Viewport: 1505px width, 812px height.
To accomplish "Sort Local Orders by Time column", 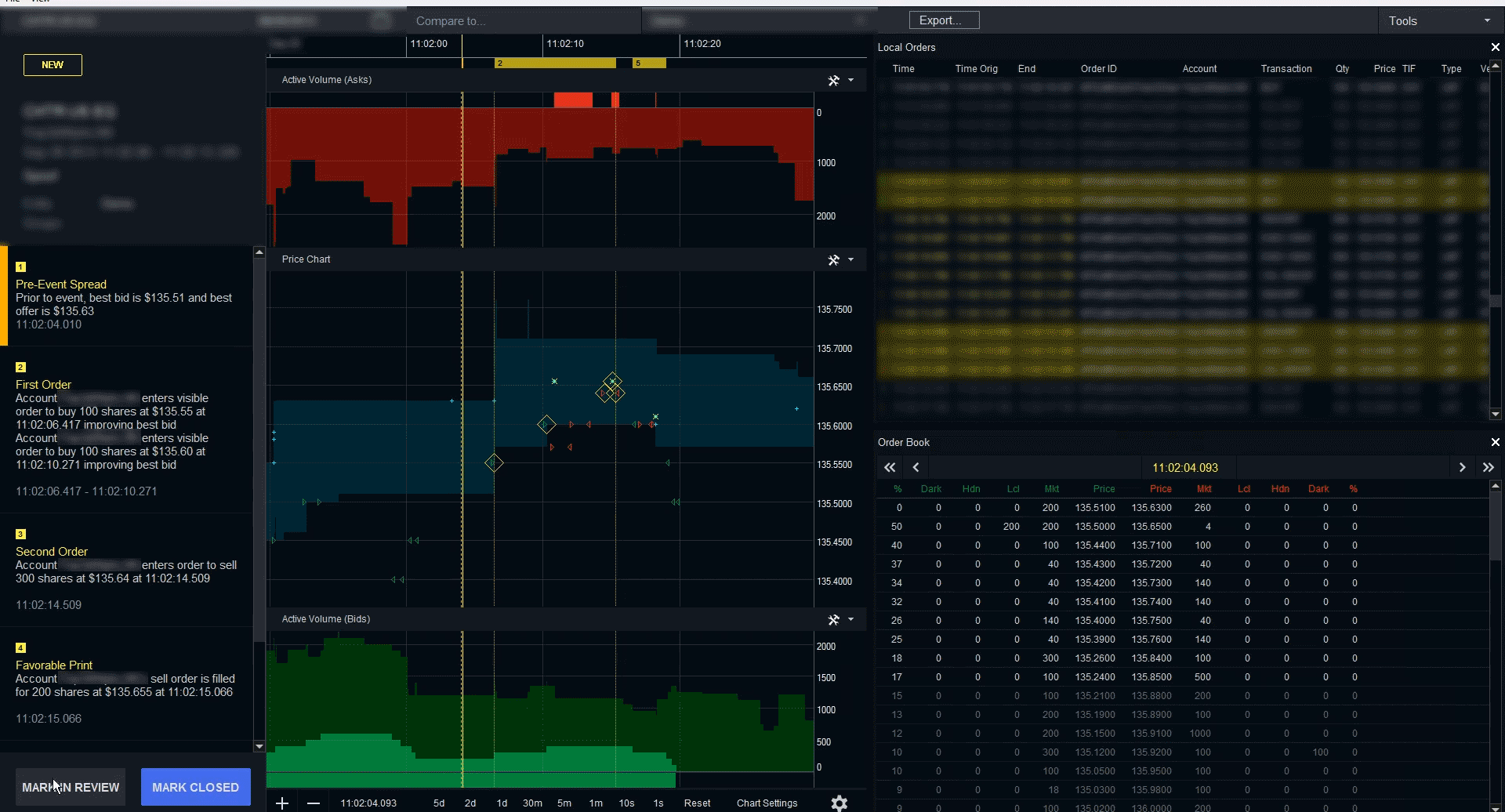I will pos(903,69).
